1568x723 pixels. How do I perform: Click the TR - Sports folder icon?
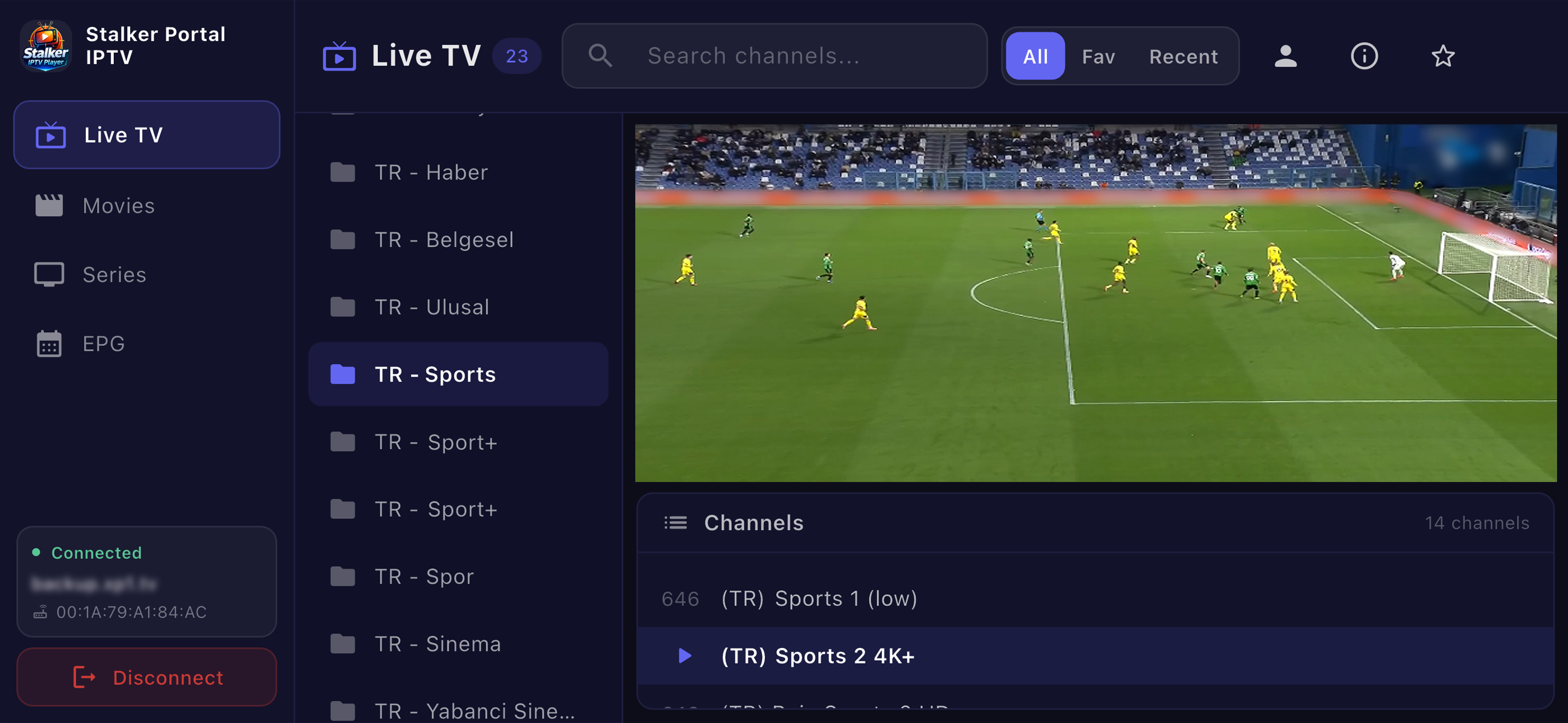click(343, 374)
